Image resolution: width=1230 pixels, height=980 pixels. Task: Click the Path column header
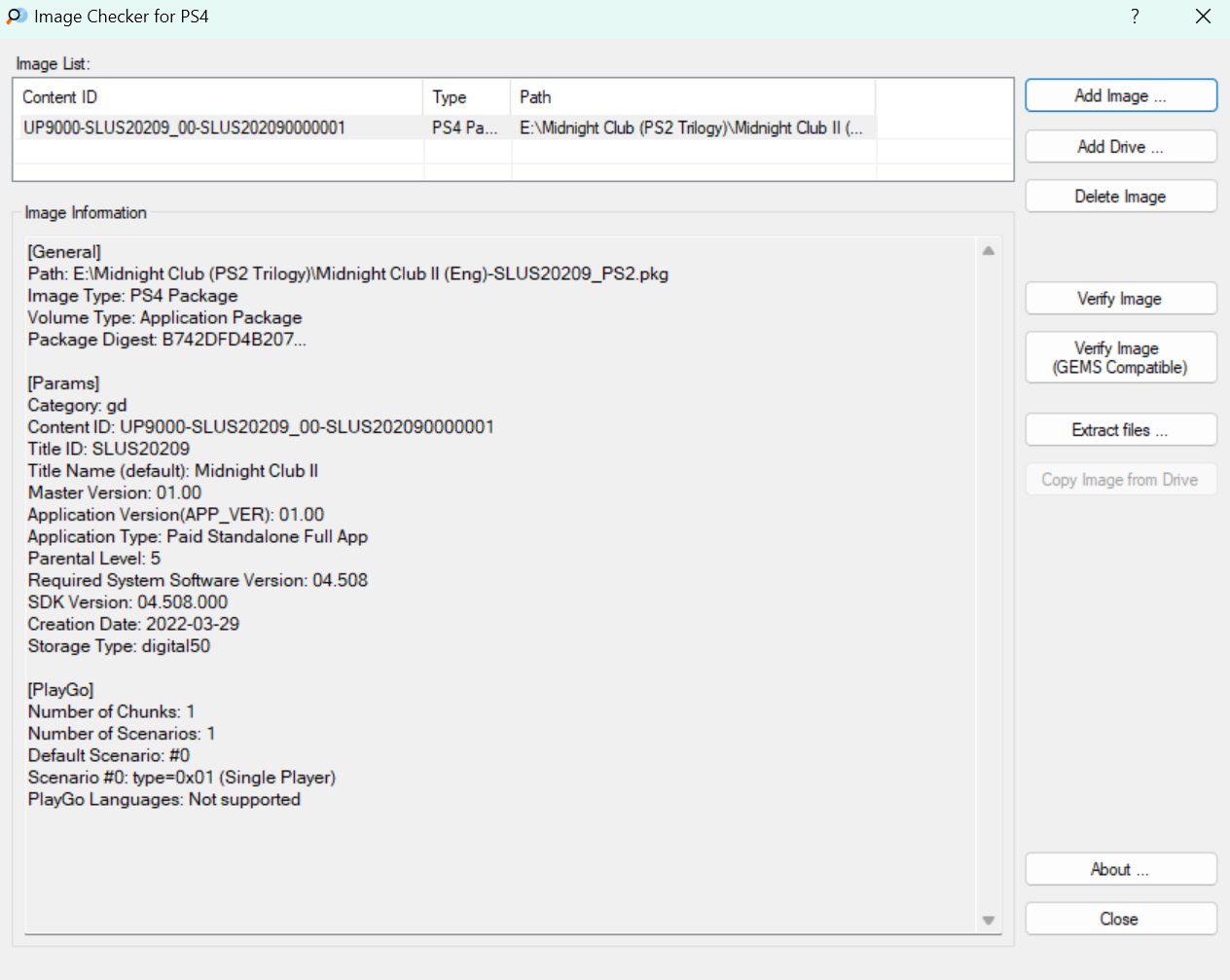[693, 97]
